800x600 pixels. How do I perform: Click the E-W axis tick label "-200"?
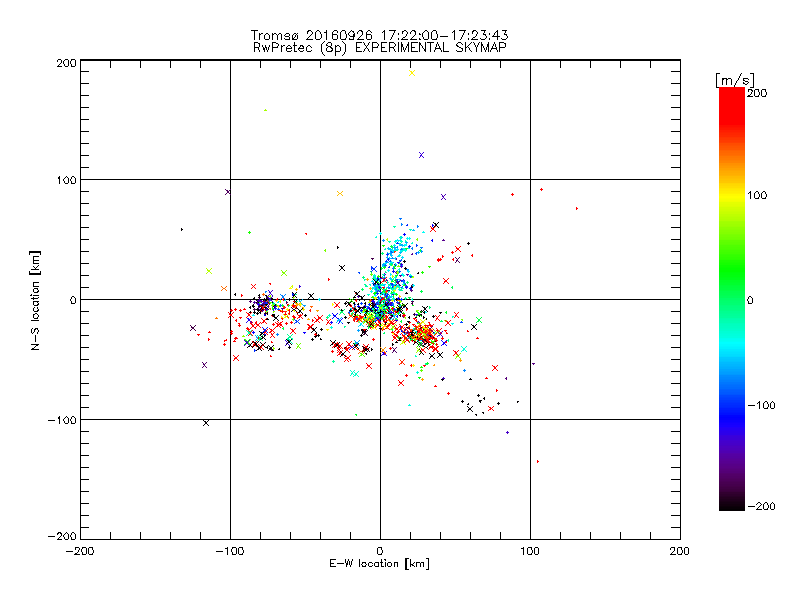pos(80,551)
